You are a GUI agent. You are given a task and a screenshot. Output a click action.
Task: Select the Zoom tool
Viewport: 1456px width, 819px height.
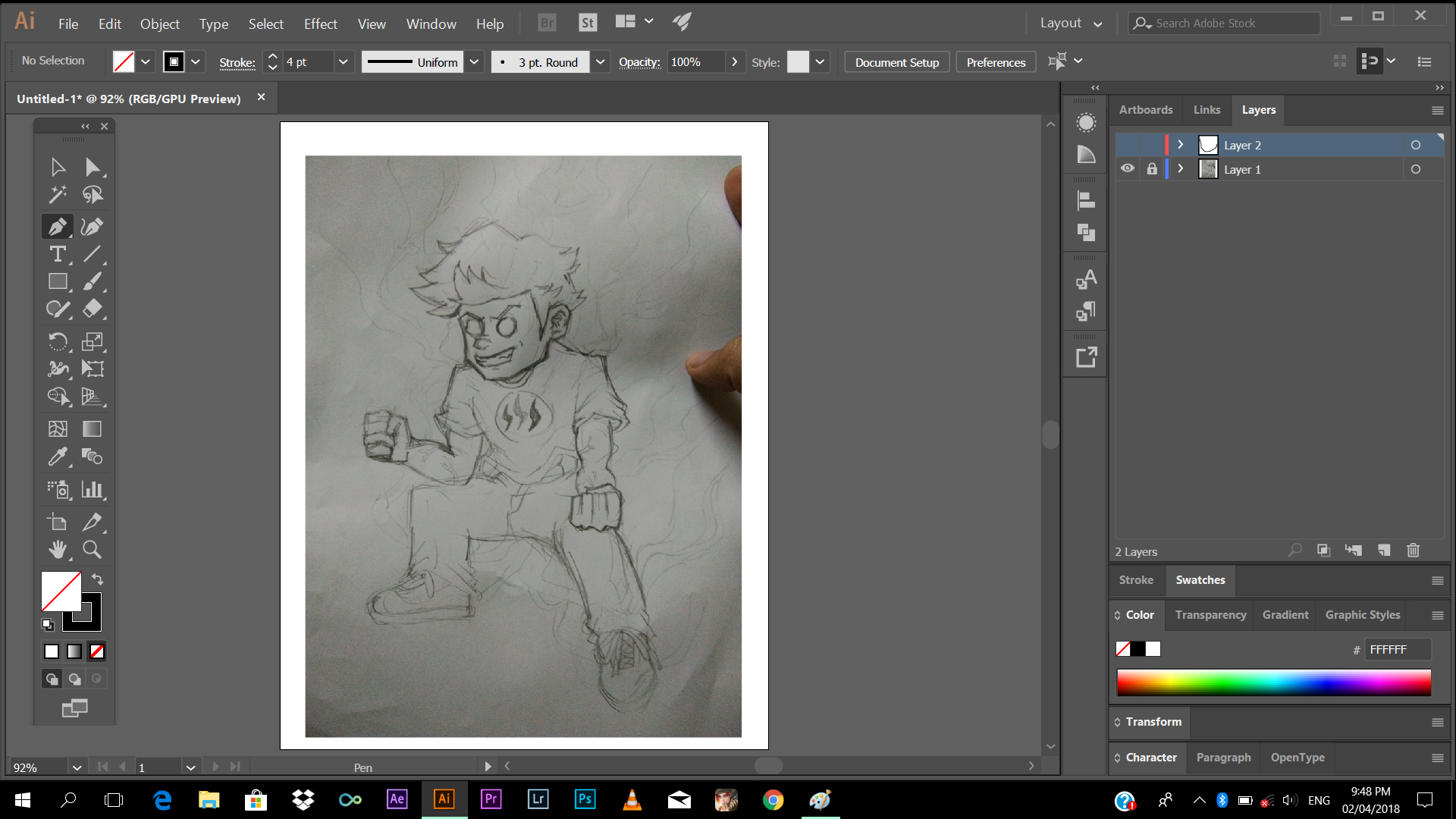92,549
